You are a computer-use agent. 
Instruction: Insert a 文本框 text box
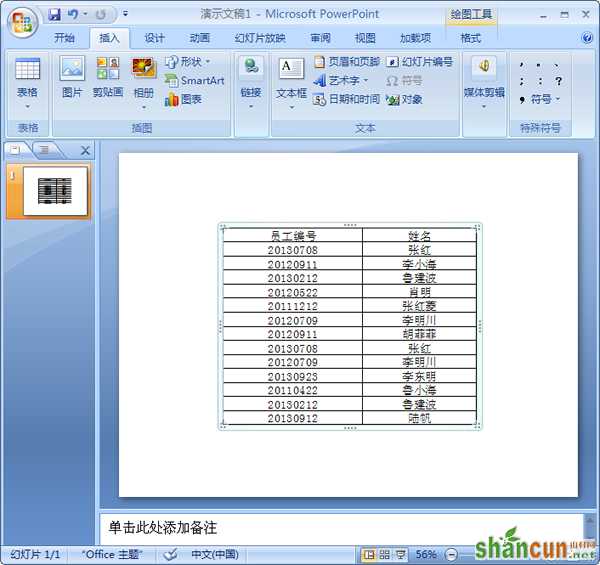(x=292, y=78)
